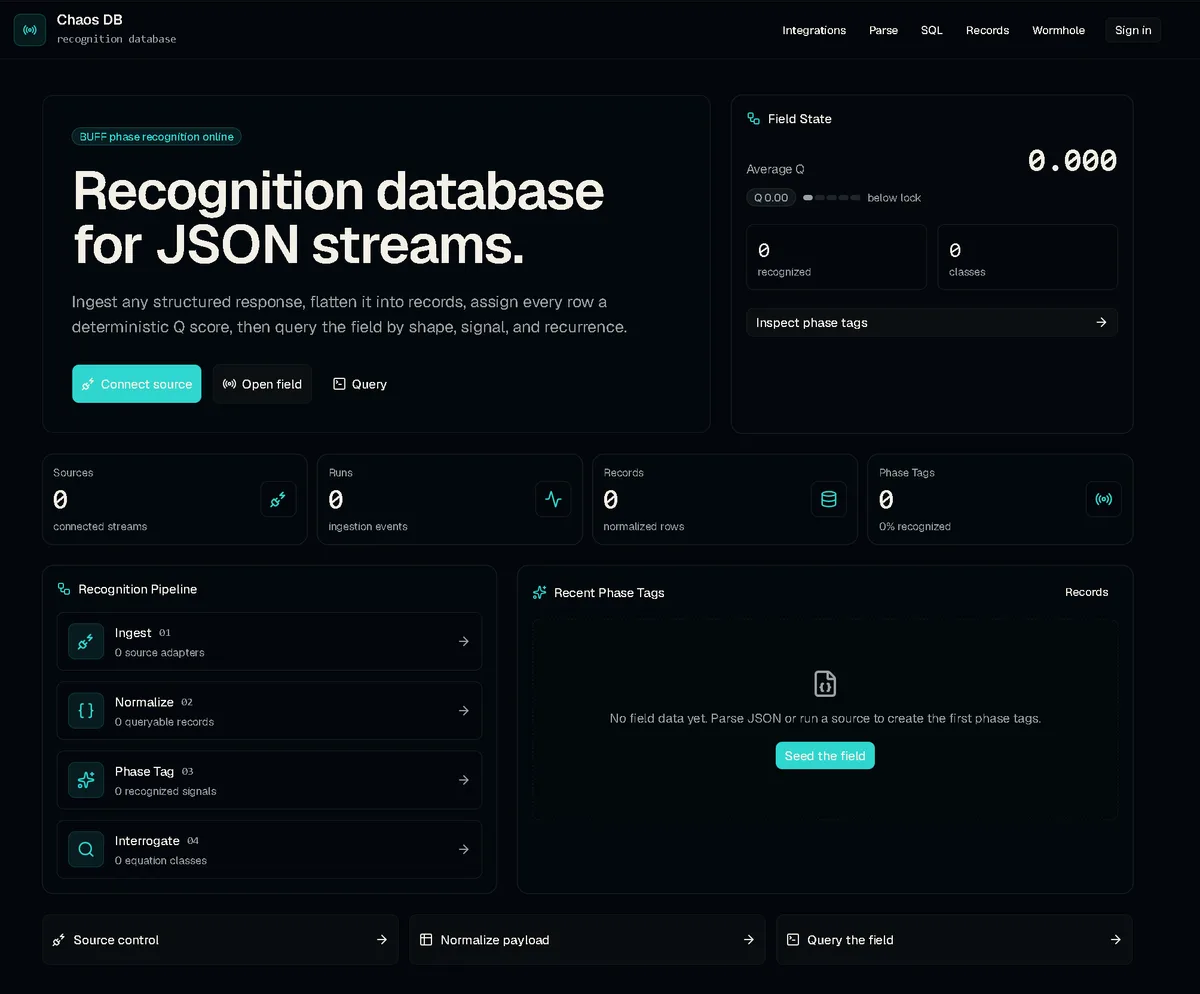Click the '0 queryable records' text

point(164,722)
